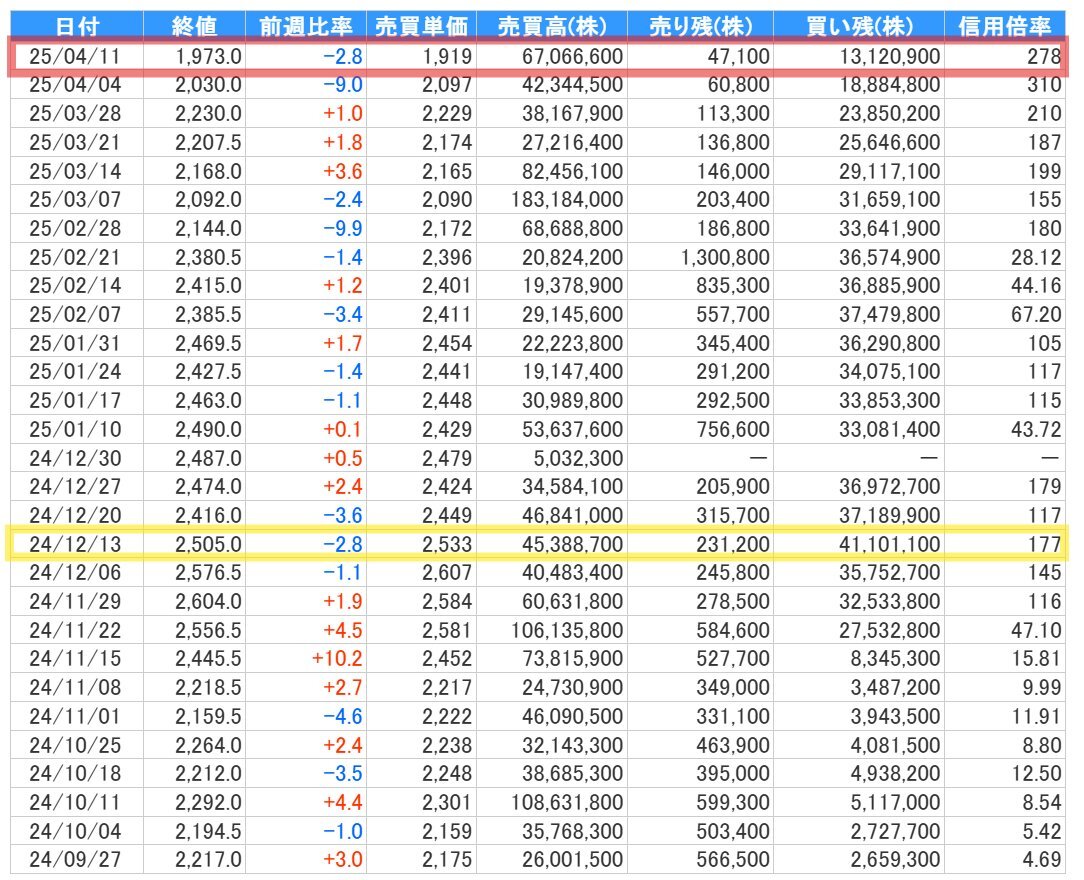Select date cell 25/02/07
This screenshot has width=1084, height=880.
(75, 315)
